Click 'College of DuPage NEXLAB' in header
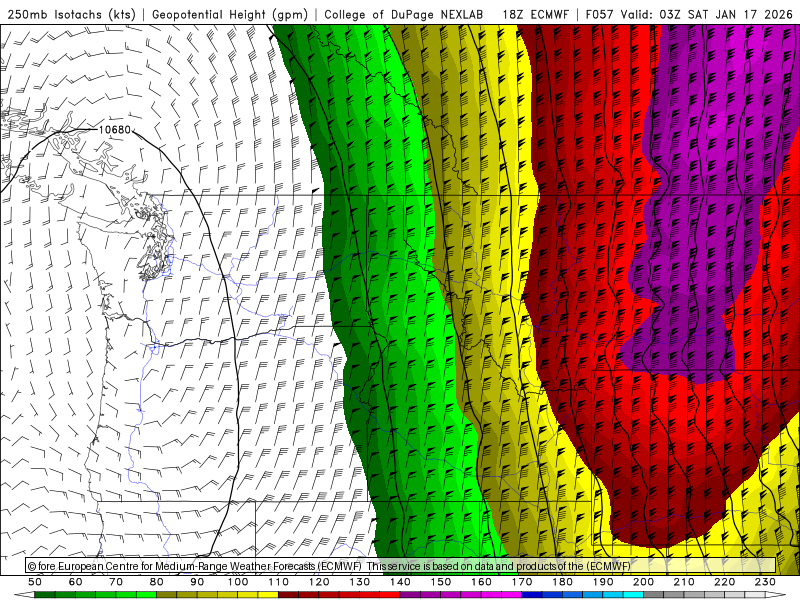Screen dimensions: 800x600 [x=404, y=14]
